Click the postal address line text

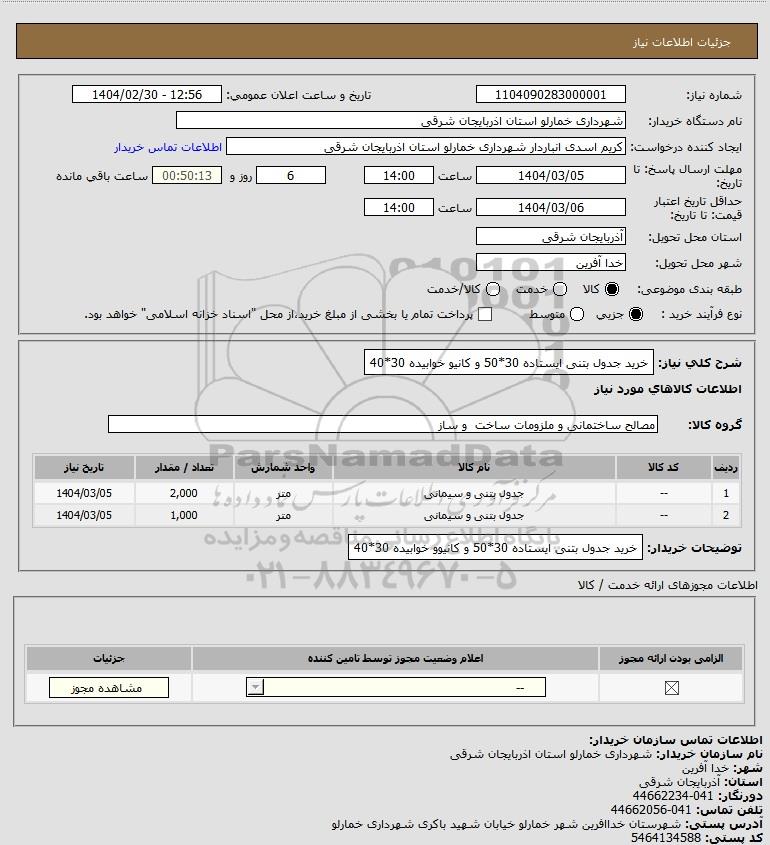click(x=507, y=823)
